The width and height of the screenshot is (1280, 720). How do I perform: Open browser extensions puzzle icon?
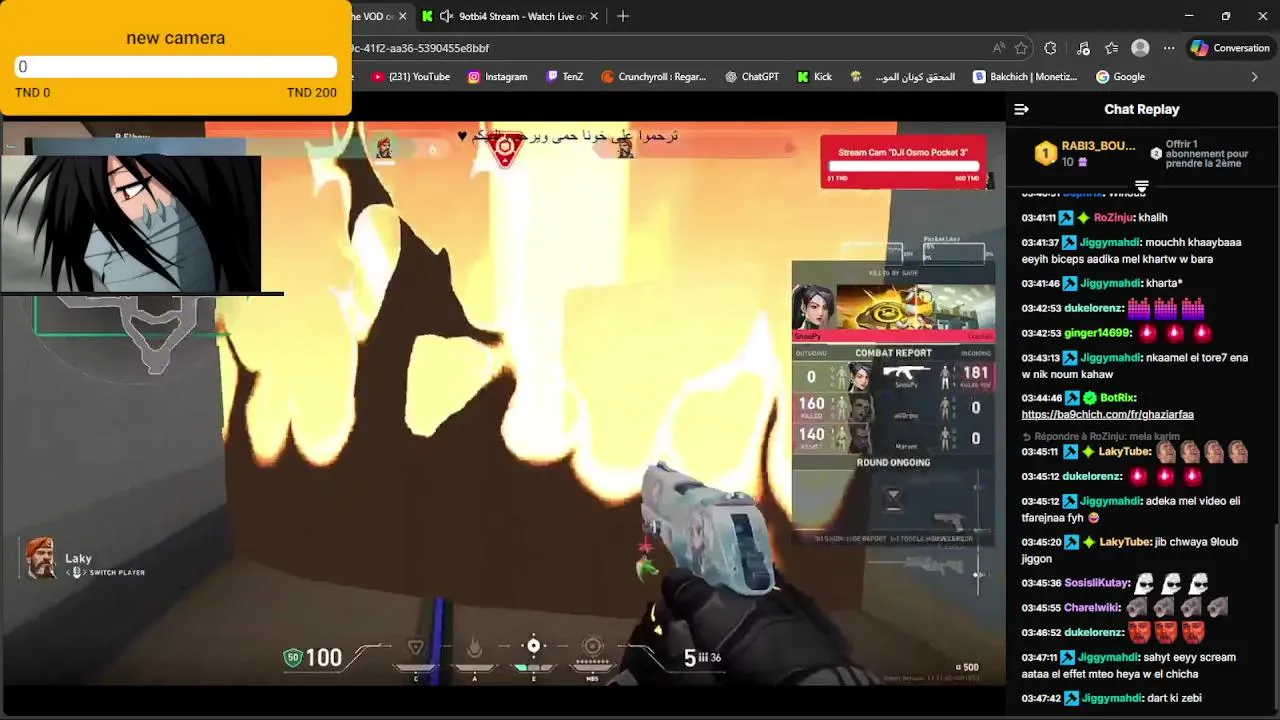point(1050,48)
